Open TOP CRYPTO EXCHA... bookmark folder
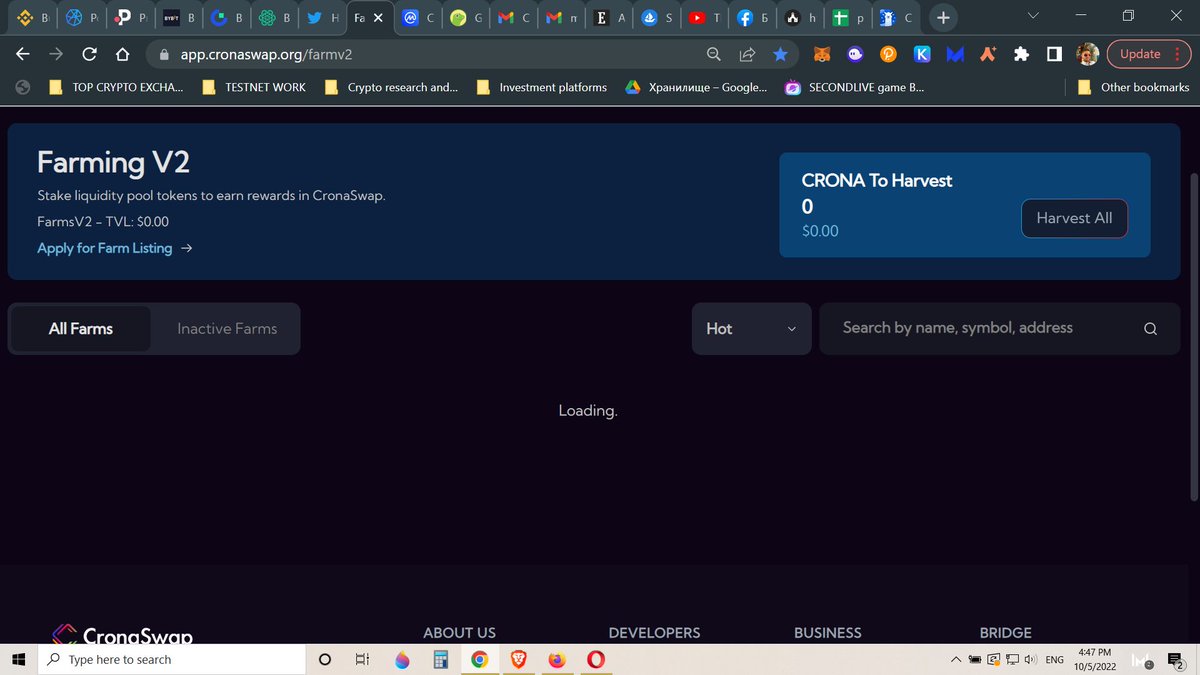Image resolution: width=1200 pixels, height=675 pixels. click(117, 87)
